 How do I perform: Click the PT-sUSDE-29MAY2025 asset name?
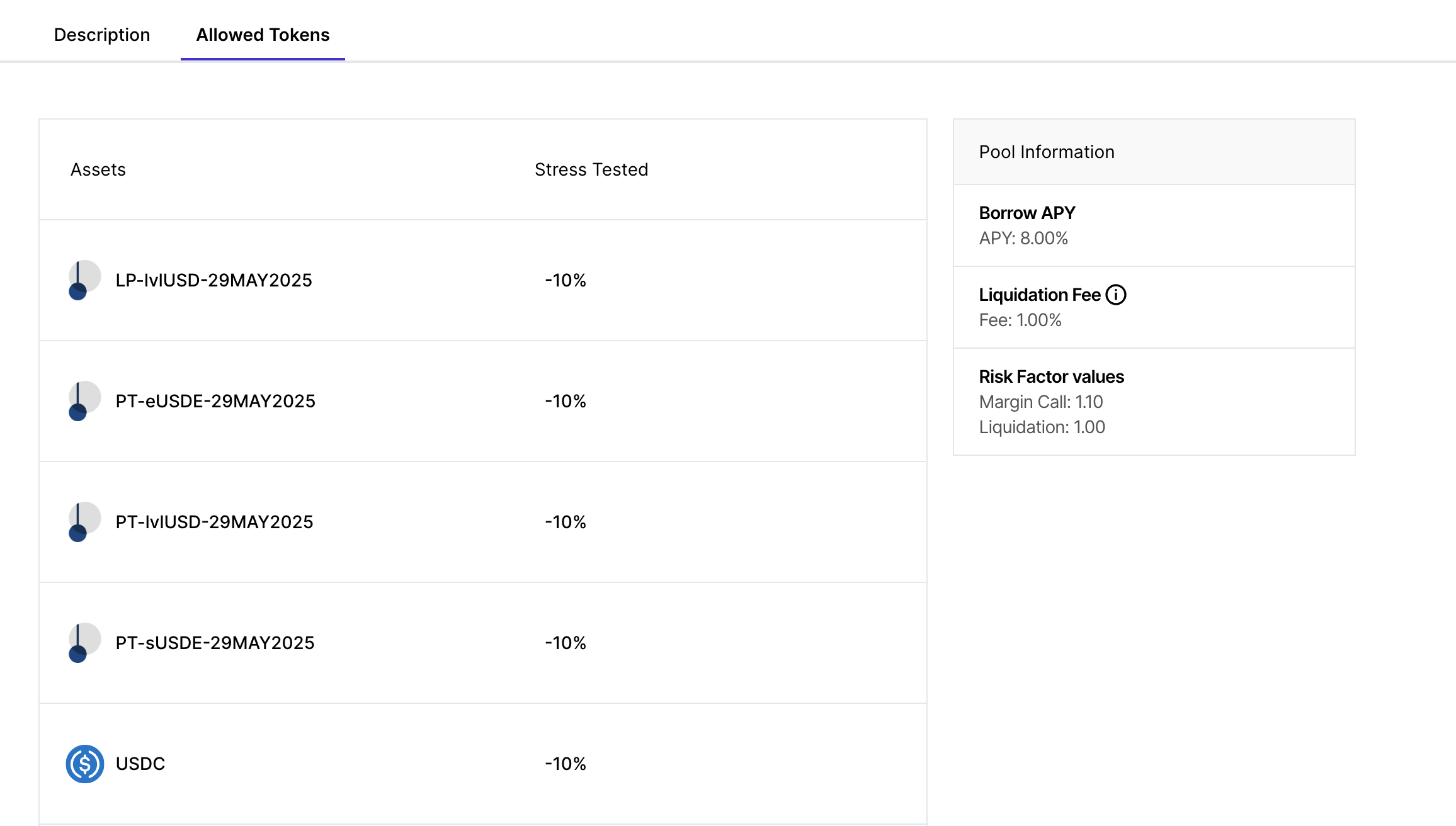215,643
